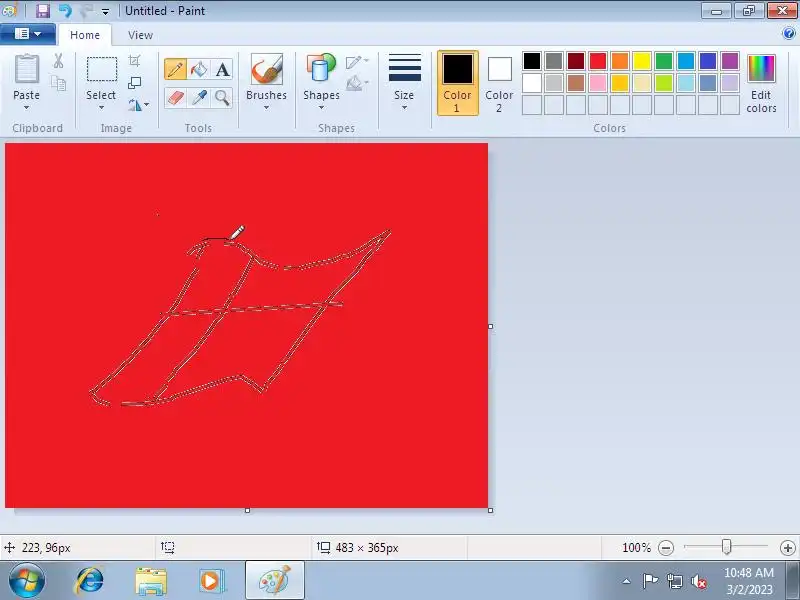Expand the Shapes dropdown arrow
This screenshot has width=800, height=600.
(x=321, y=108)
